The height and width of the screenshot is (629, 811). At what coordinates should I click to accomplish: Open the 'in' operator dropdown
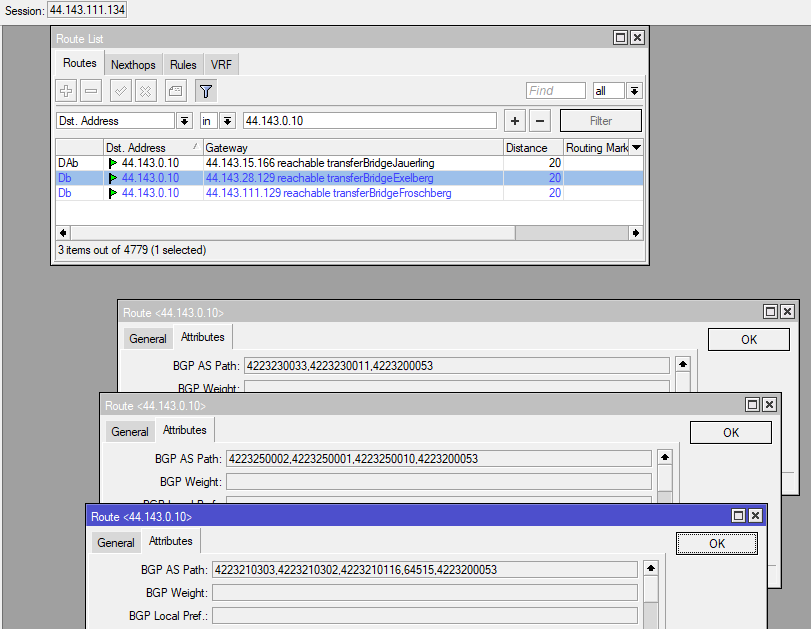point(227,121)
